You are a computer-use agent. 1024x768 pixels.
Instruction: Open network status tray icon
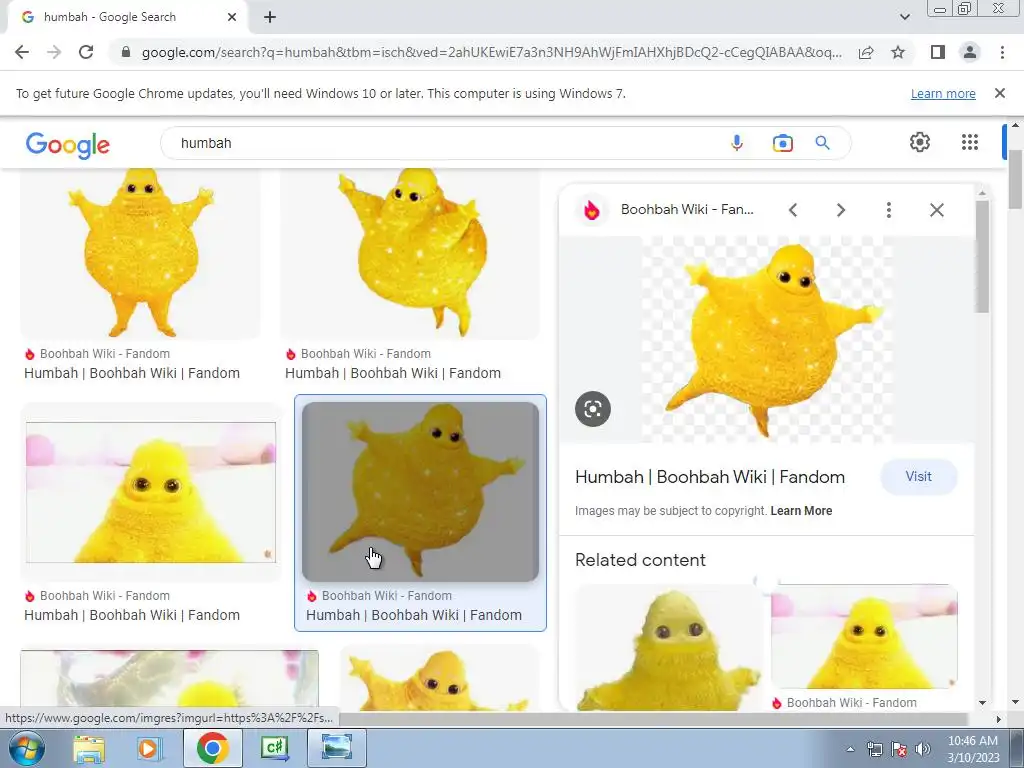[874, 749]
